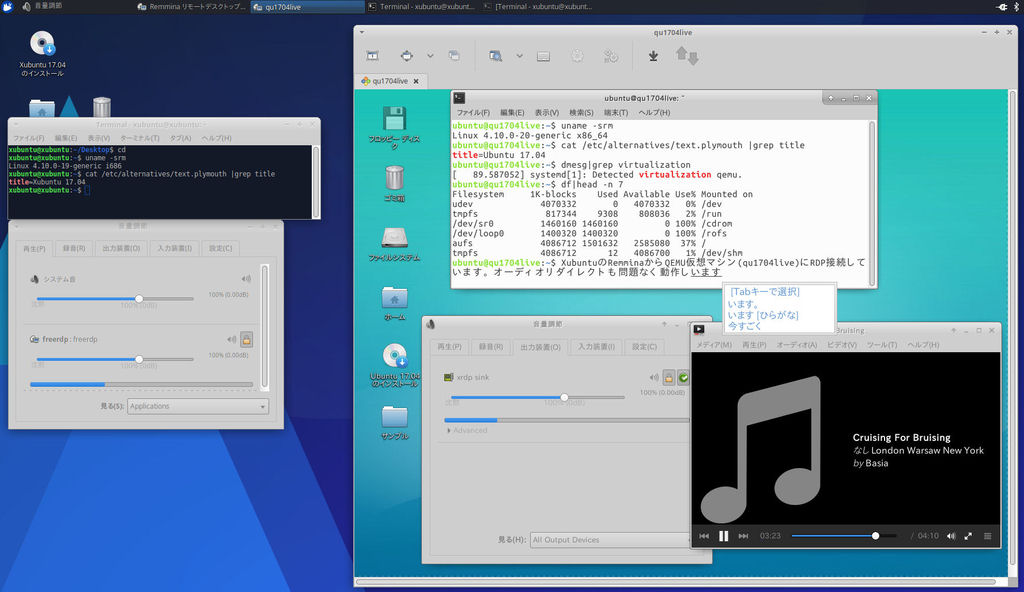
Task: Open the remote Home folder icon
Action: [x=394, y=297]
